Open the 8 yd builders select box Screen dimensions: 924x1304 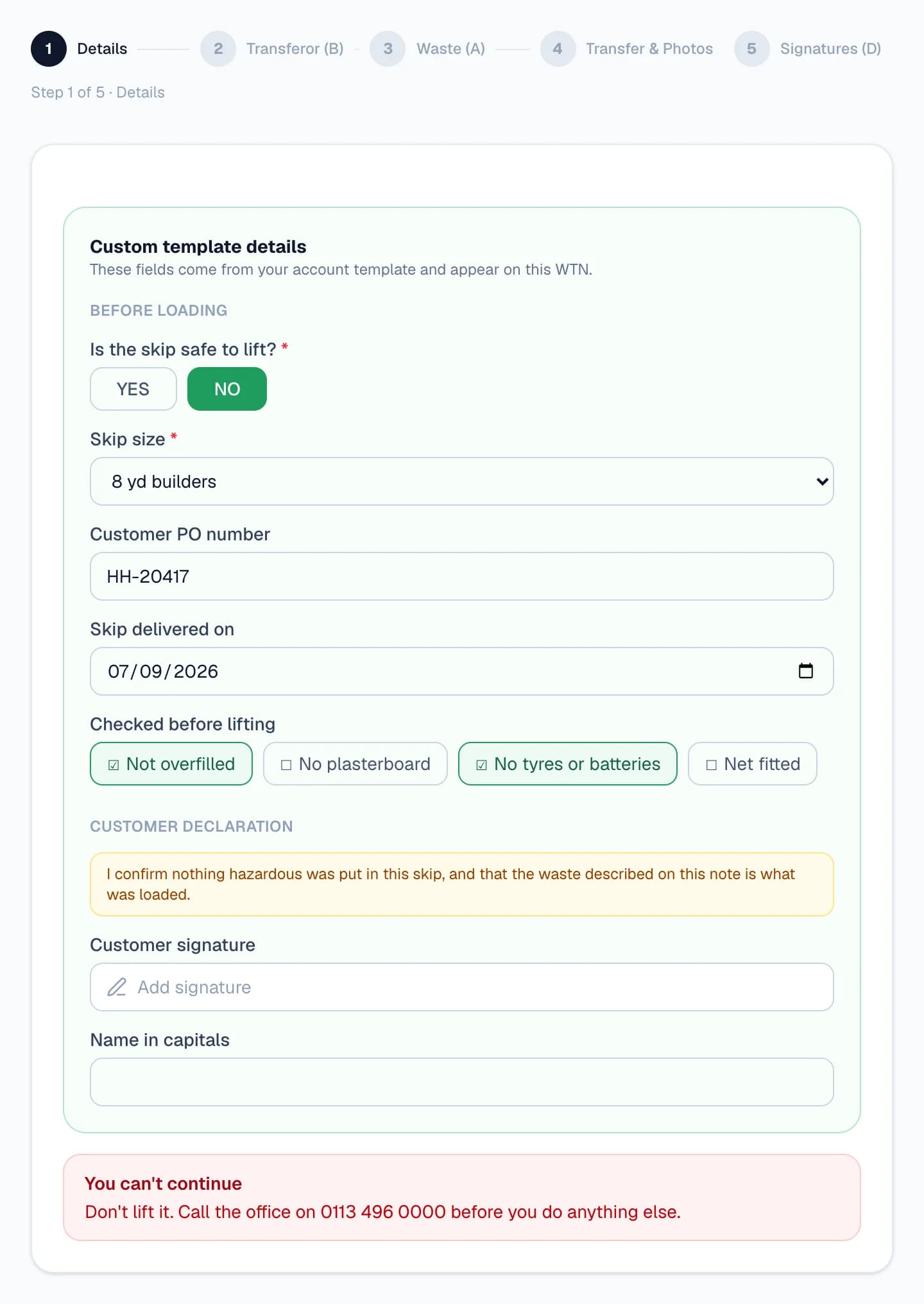click(462, 481)
